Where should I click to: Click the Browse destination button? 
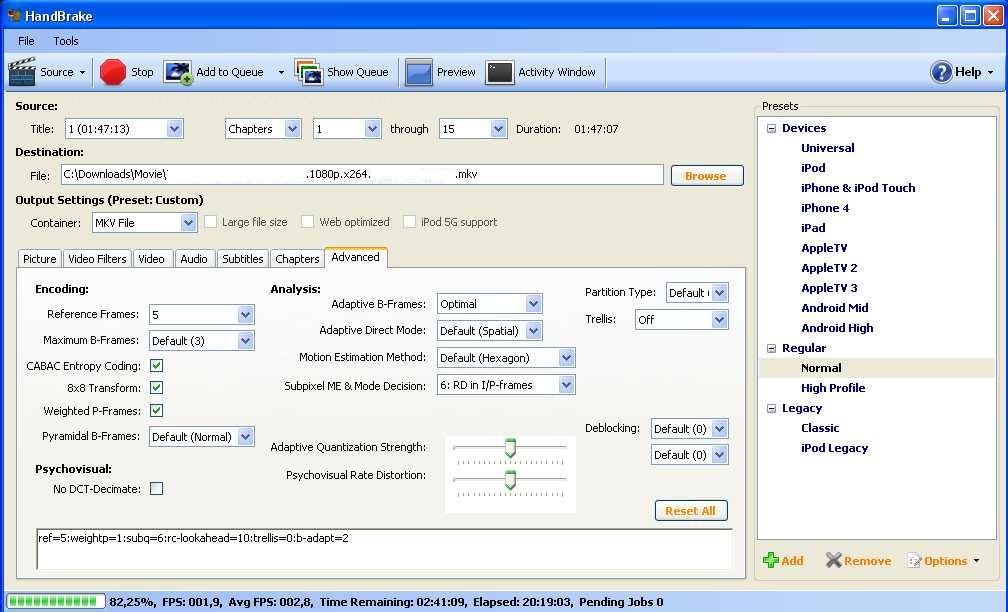tap(706, 176)
